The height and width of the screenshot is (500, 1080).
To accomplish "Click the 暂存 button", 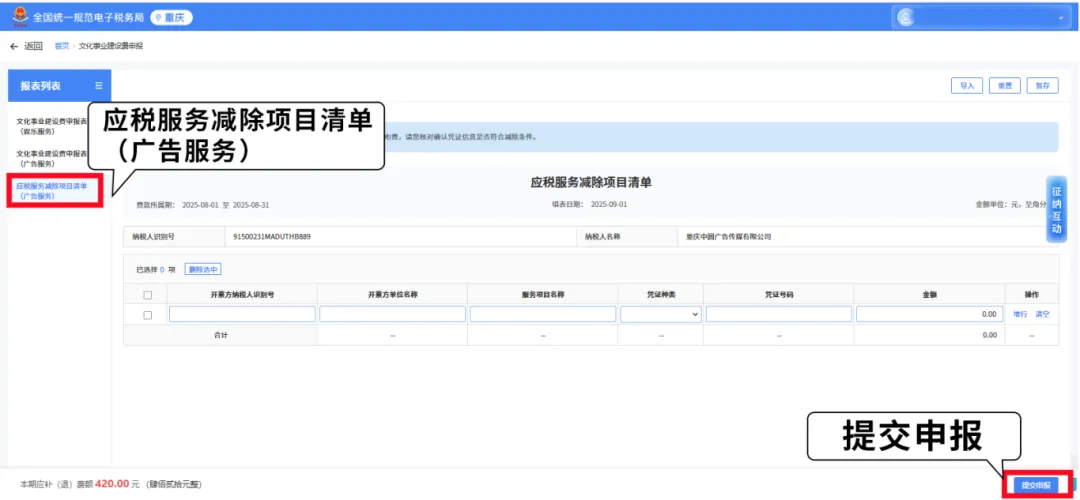I will point(1043,86).
